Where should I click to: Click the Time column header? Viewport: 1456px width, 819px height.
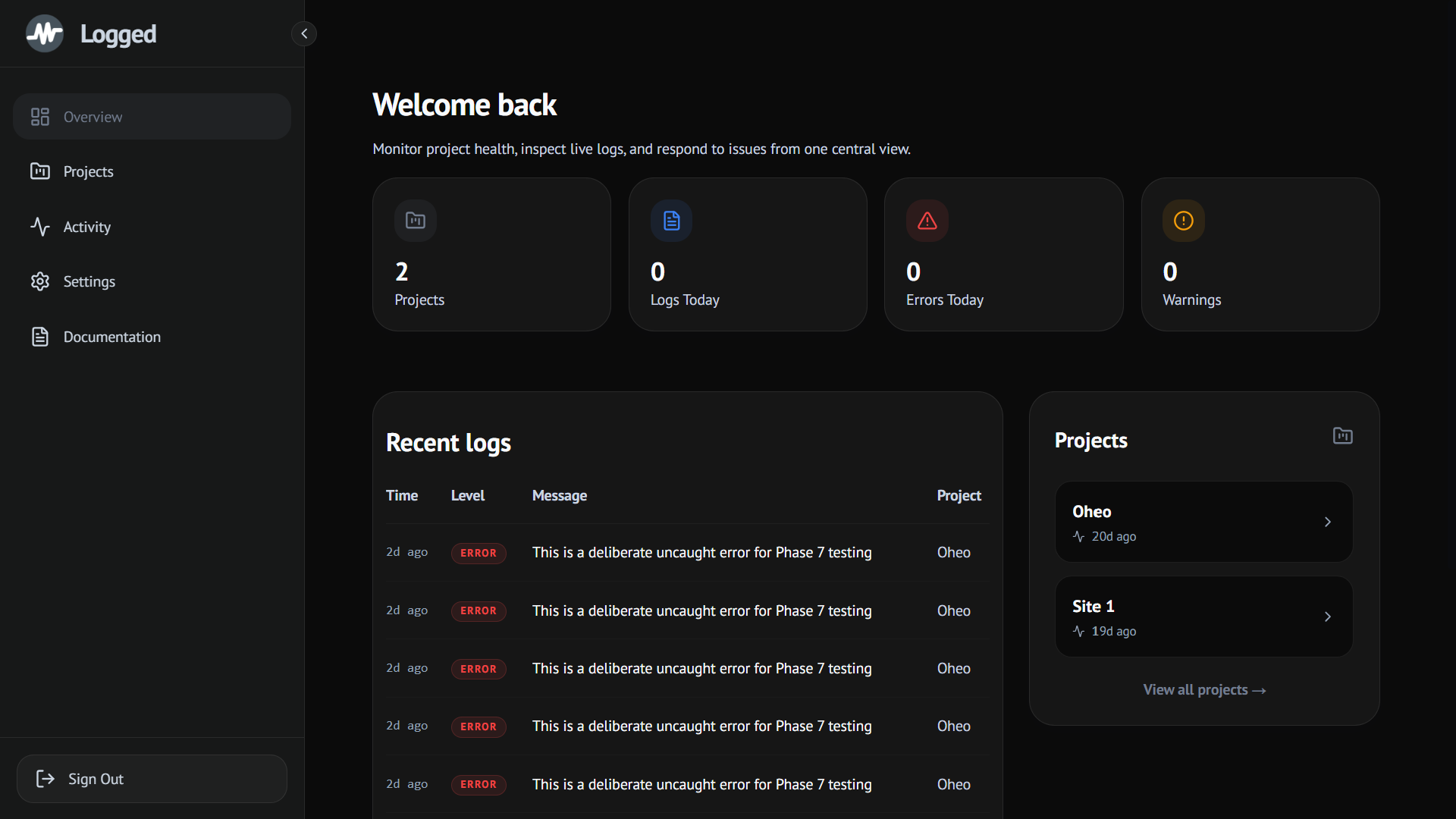click(402, 495)
